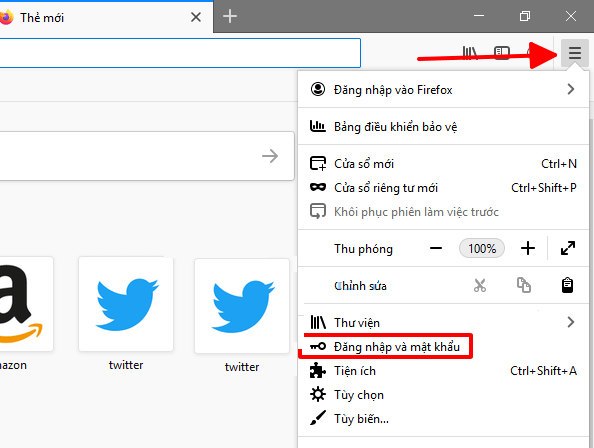Click the private window mask icon
The image size is (594, 448).
(x=318, y=187)
